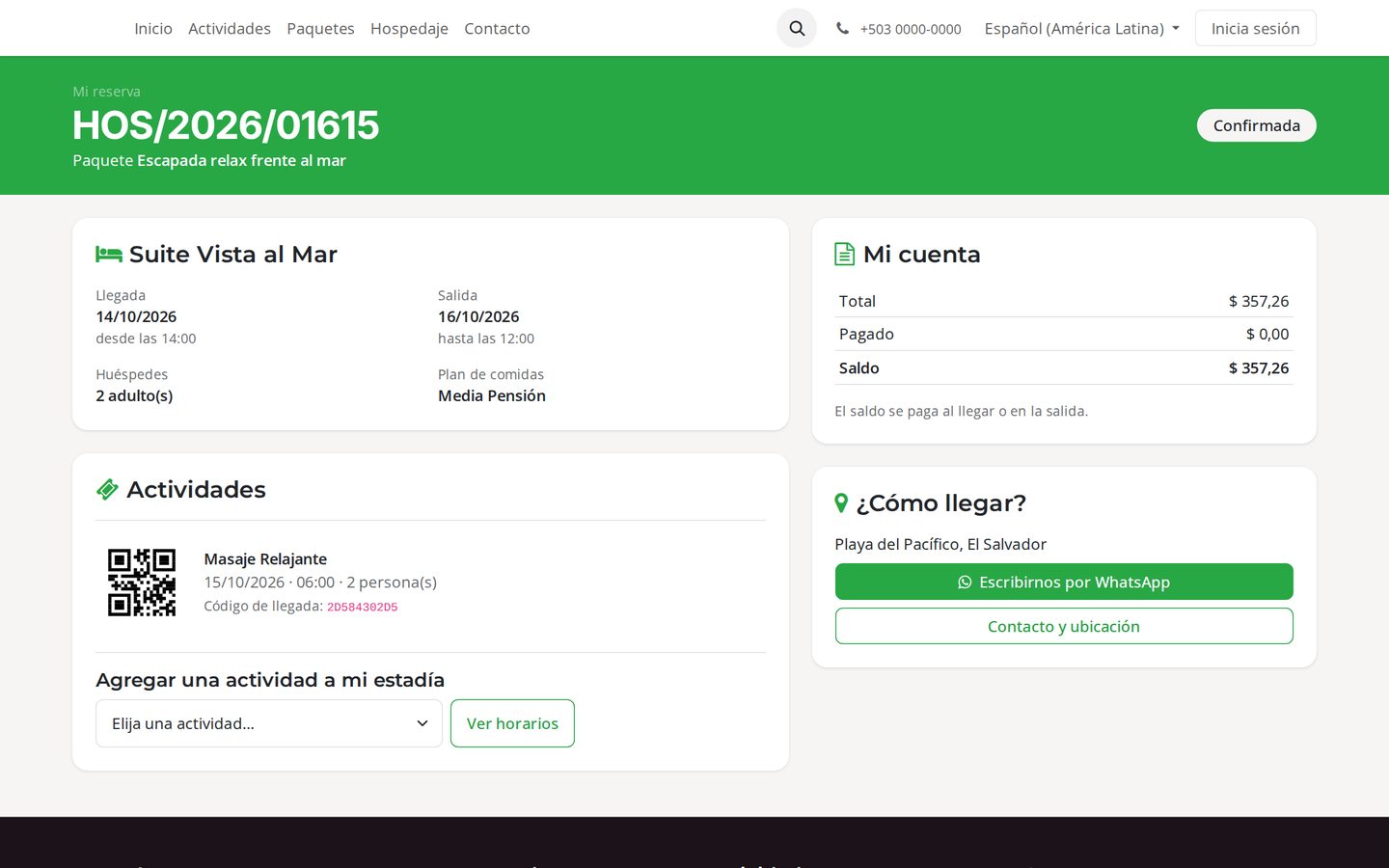
Task: Click the document icon beside Mi cuenta
Action: 844,254
